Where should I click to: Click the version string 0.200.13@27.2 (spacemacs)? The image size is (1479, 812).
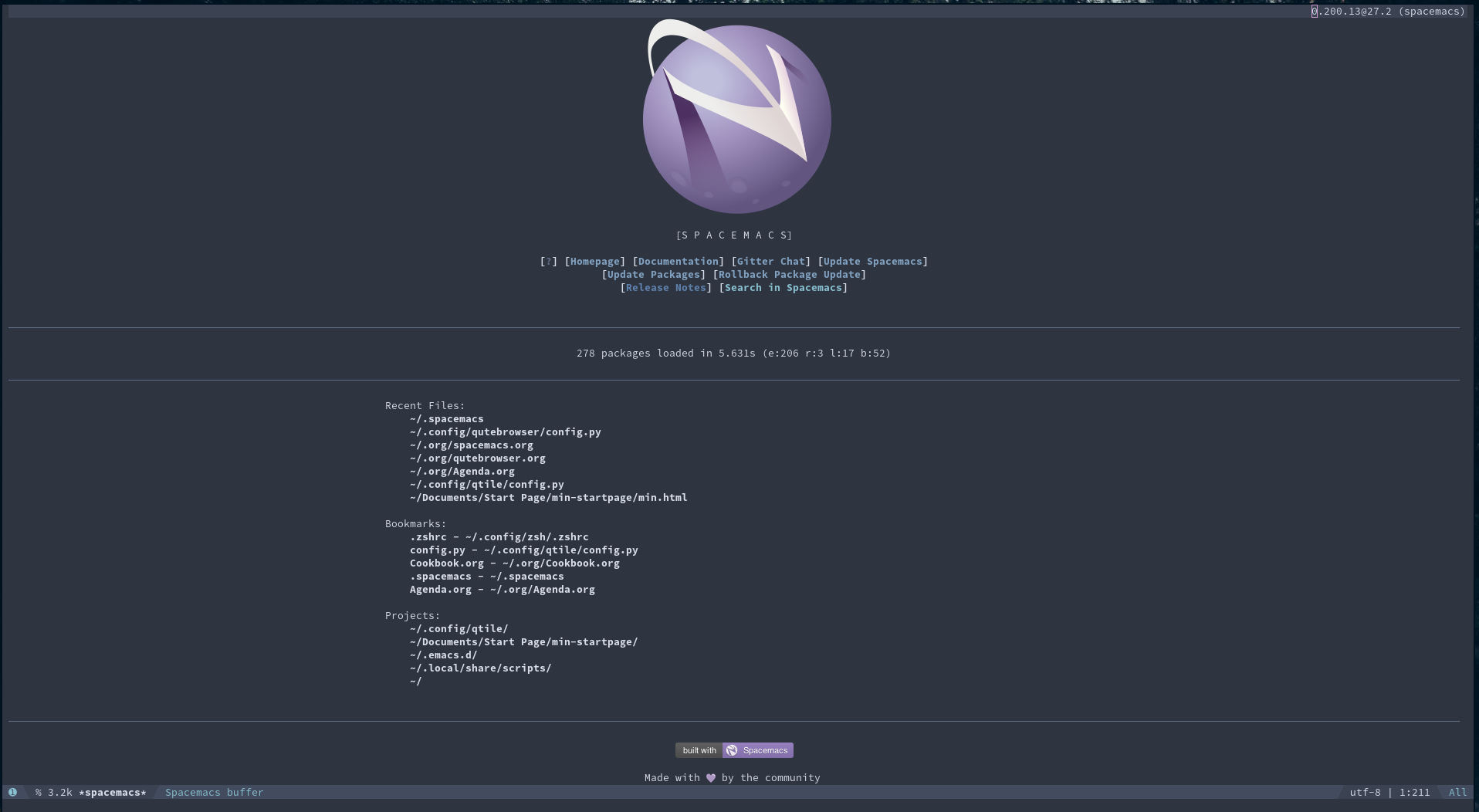click(x=1389, y=12)
